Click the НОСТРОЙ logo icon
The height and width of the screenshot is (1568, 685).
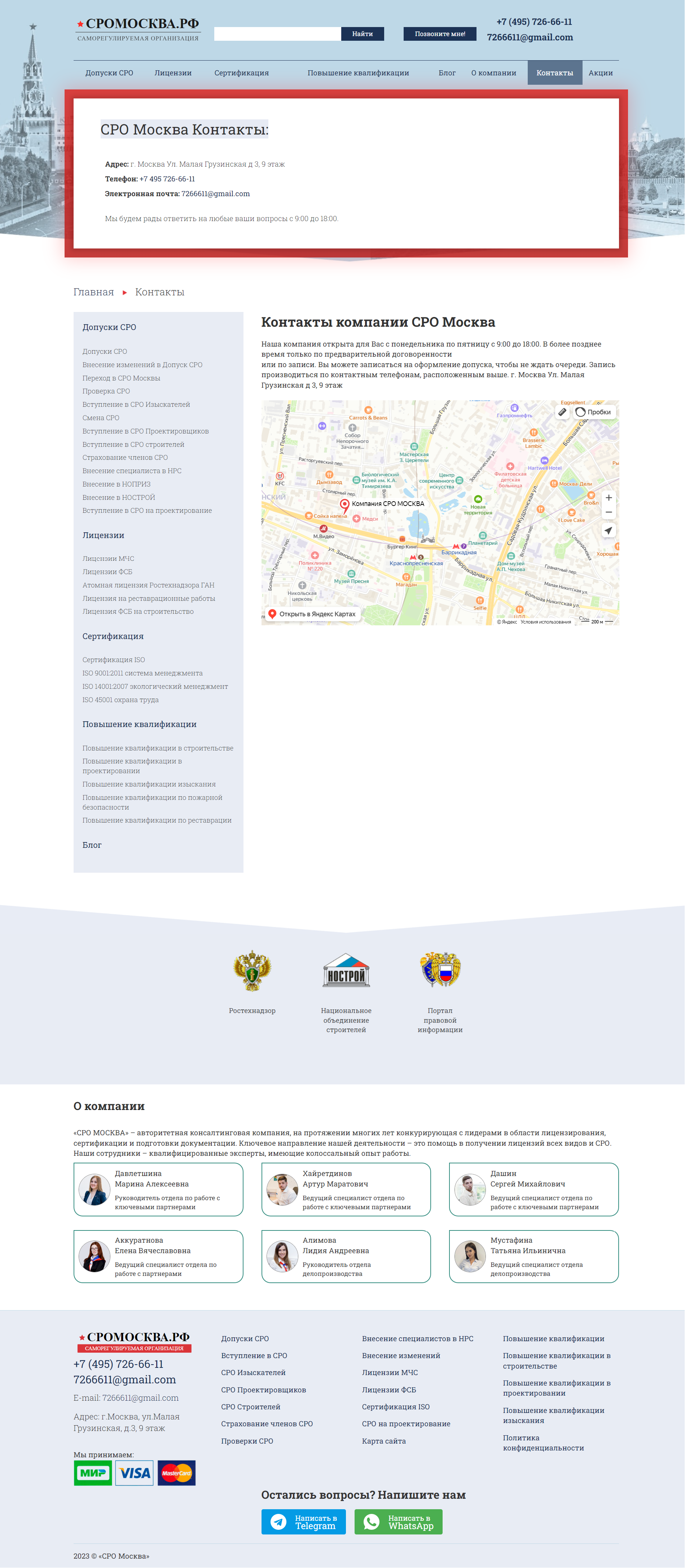click(346, 971)
